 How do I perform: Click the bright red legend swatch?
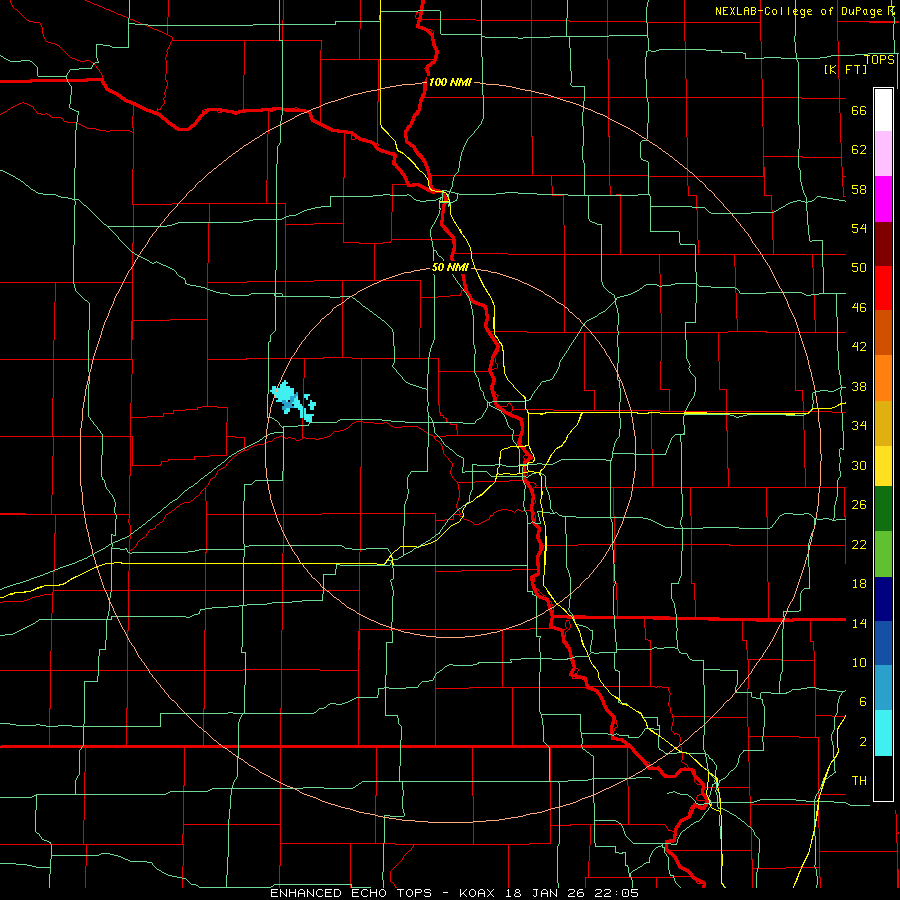883,288
